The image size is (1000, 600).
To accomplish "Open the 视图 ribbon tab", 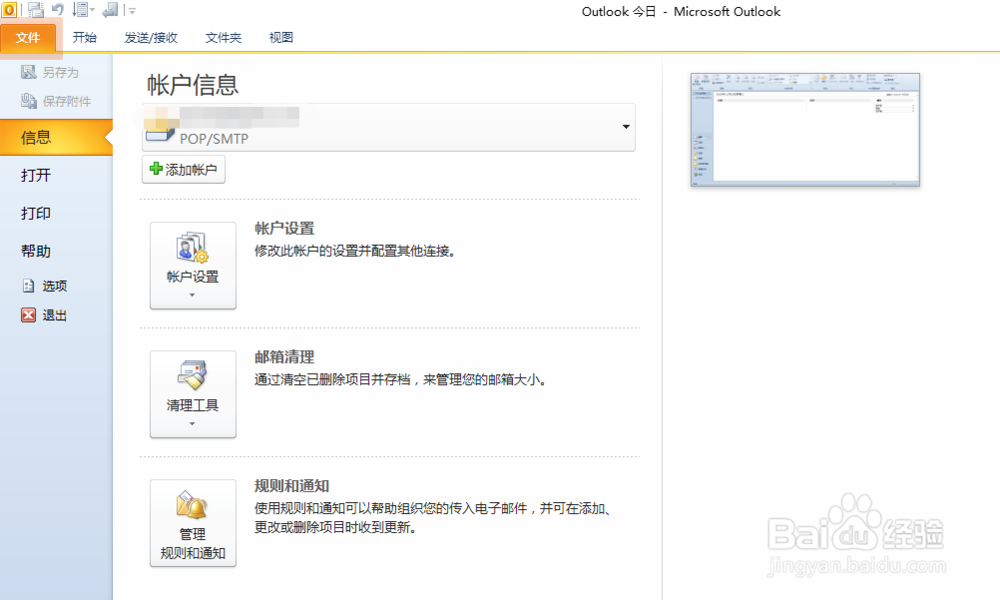I will point(281,38).
